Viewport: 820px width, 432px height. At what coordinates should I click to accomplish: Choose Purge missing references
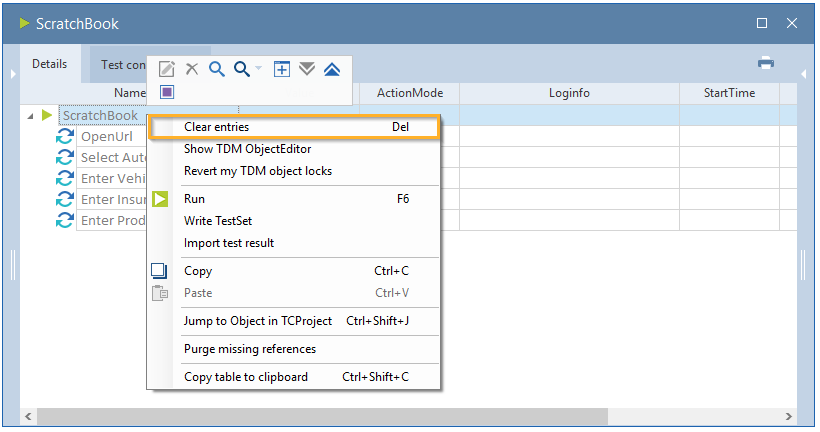pyautogui.click(x=250, y=349)
